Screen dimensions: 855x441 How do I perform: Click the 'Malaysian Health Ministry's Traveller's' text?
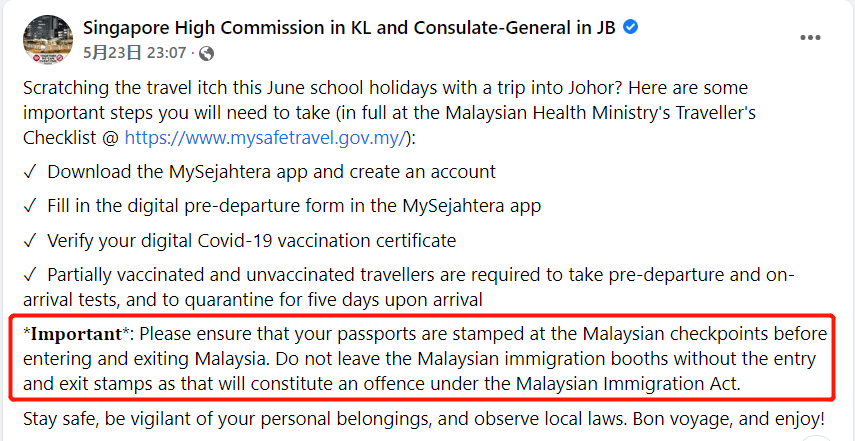(600, 113)
